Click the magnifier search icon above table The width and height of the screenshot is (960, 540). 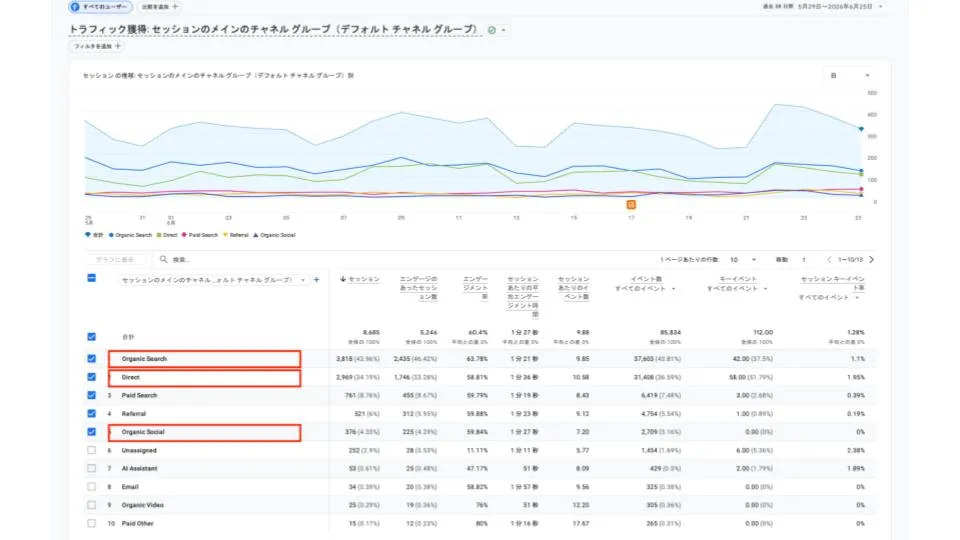[x=163, y=260]
